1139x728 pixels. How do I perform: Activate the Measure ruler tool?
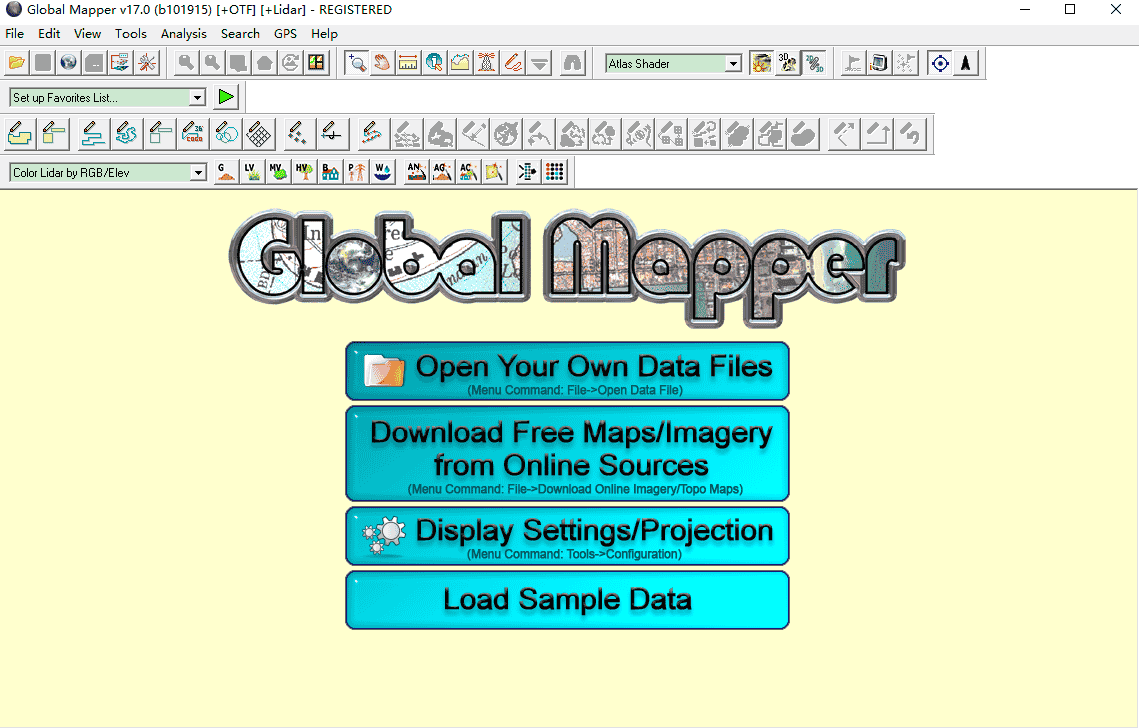coord(408,63)
